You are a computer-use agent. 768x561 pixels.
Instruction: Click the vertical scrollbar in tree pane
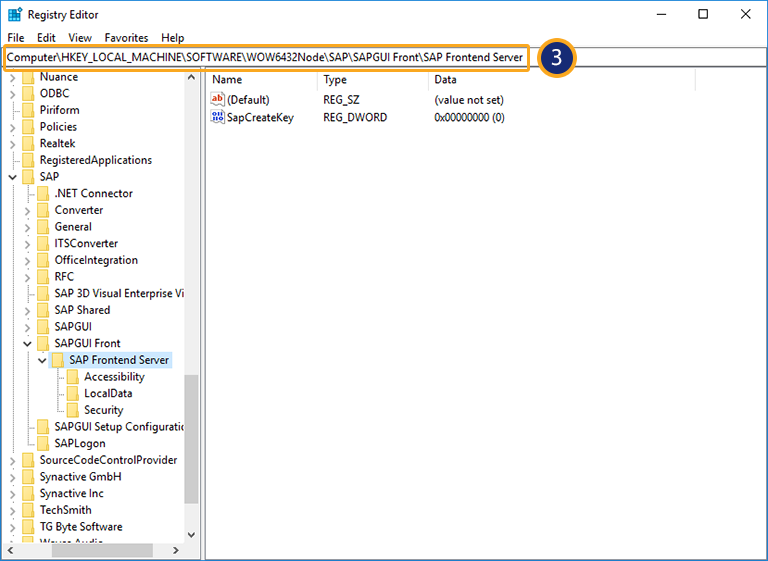click(191, 440)
